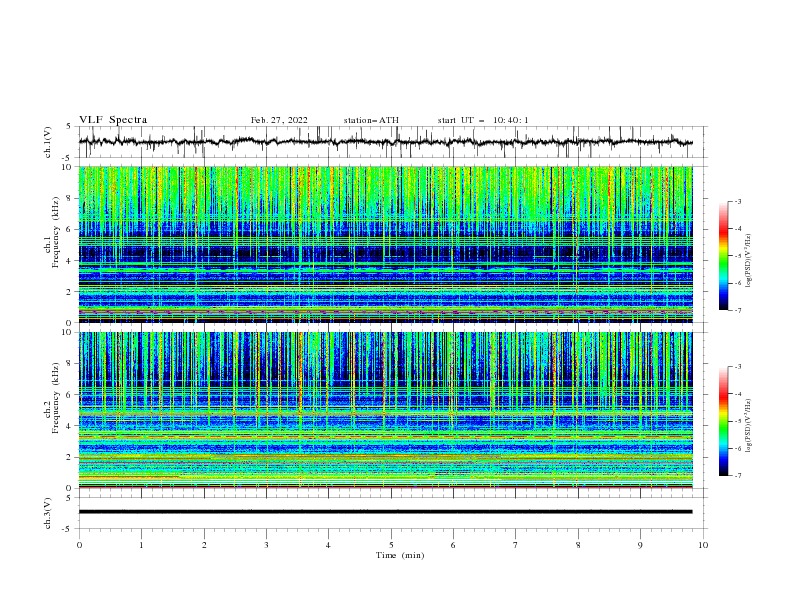
Task: Click the time axis tick label "10"
Action: (703, 545)
